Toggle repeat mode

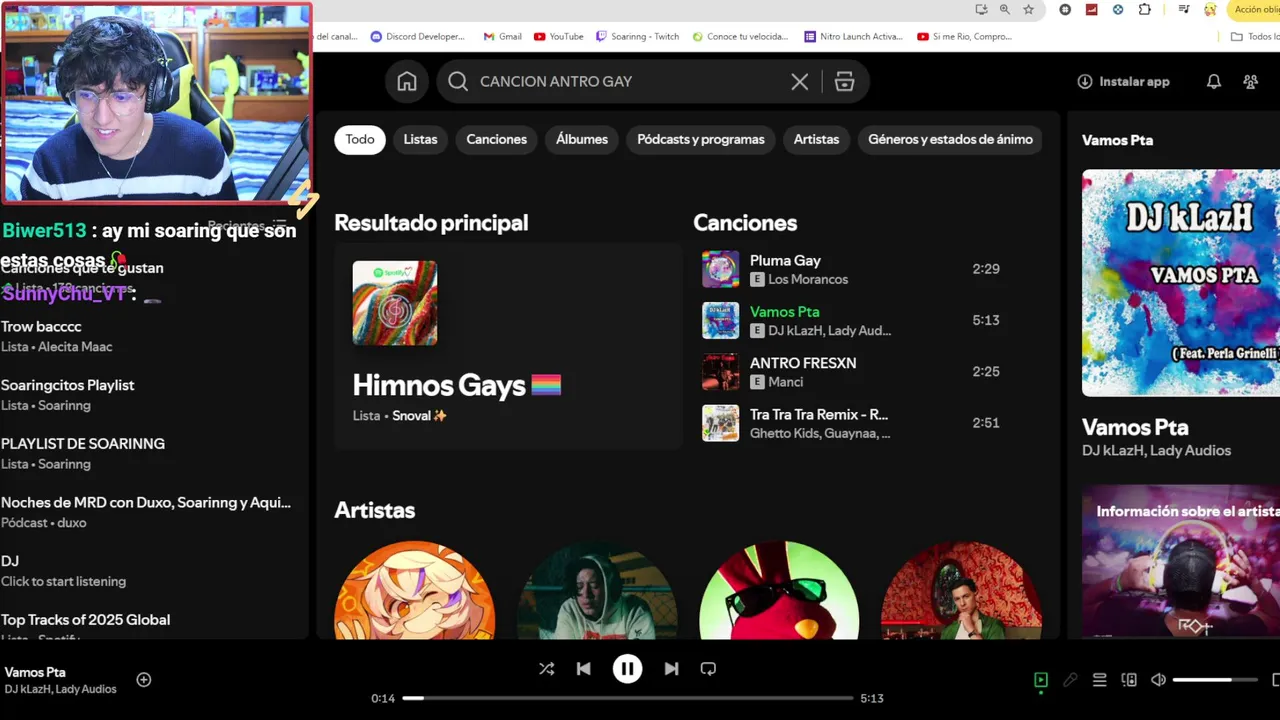[x=708, y=669]
